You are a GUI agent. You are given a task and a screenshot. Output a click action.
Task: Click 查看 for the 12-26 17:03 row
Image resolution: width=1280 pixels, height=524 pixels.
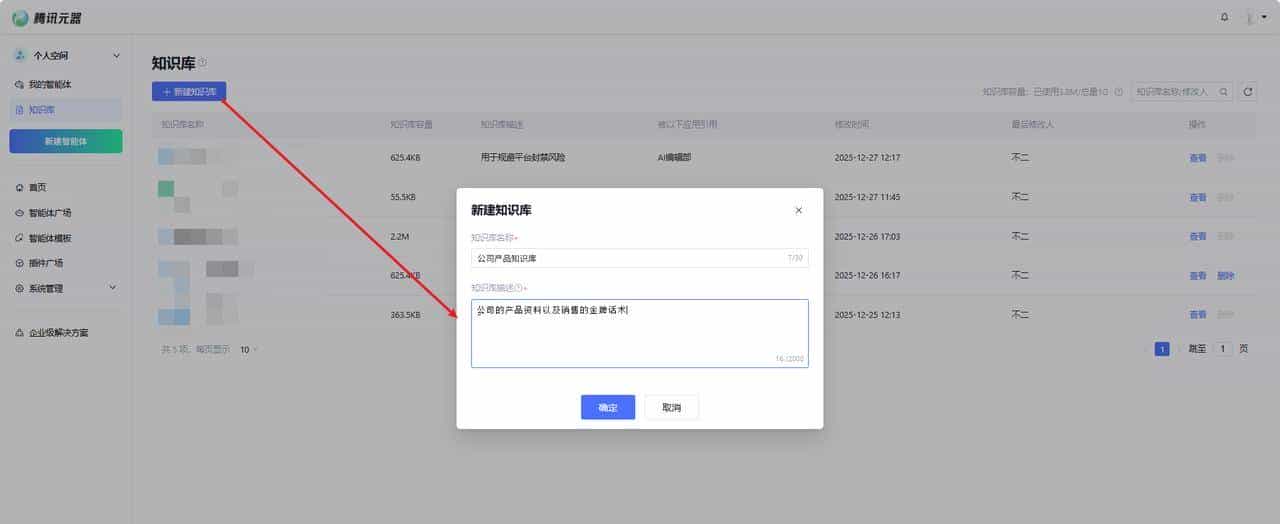pyautogui.click(x=1198, y=237)
